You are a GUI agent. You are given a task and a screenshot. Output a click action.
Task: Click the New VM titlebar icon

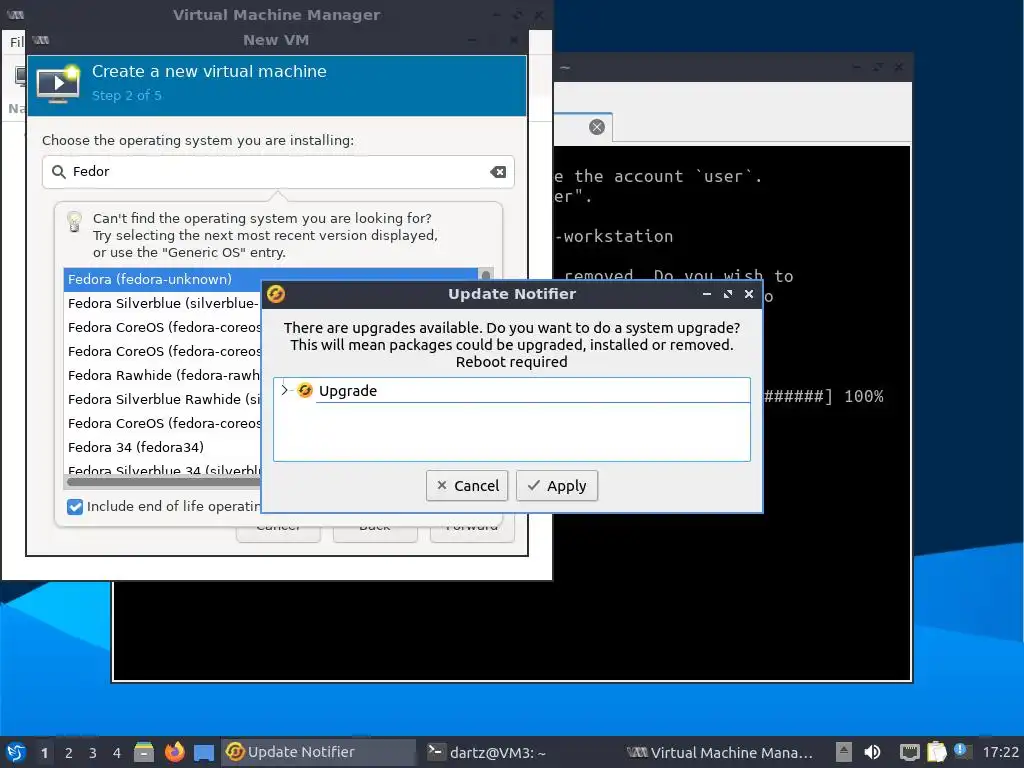(41, 40)
